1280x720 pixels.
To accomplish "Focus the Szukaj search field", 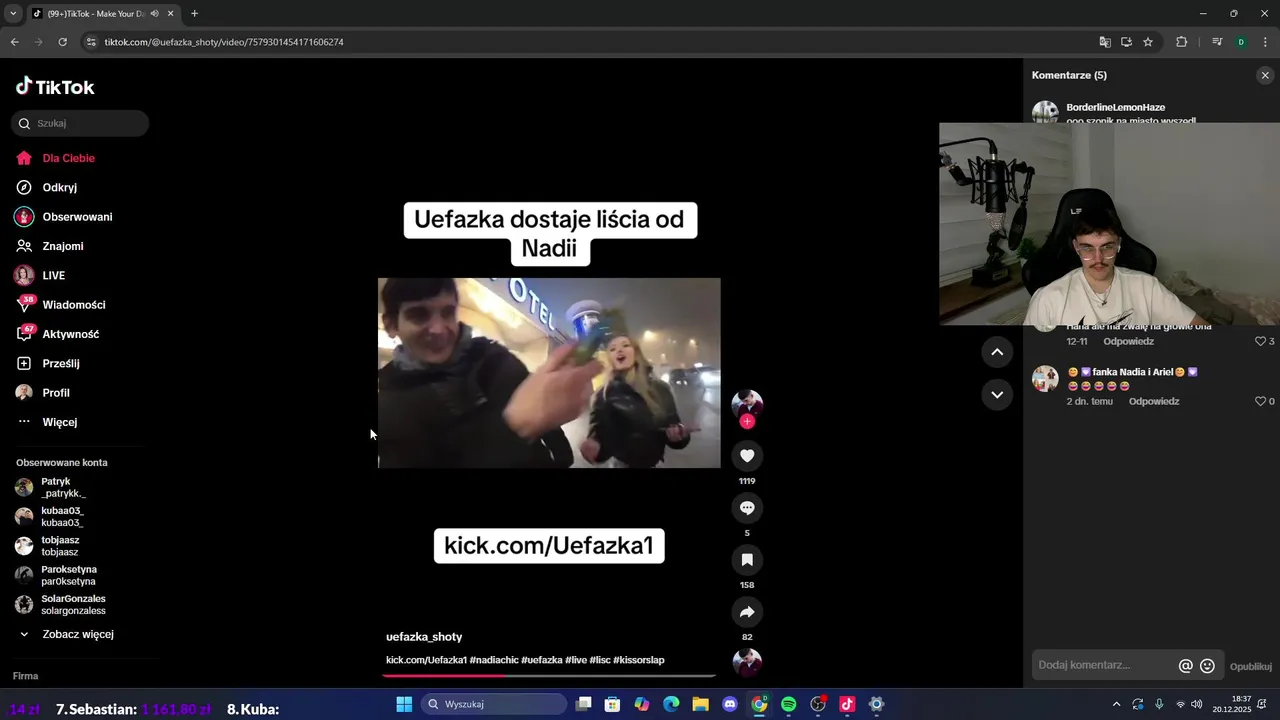I will 80,123.
